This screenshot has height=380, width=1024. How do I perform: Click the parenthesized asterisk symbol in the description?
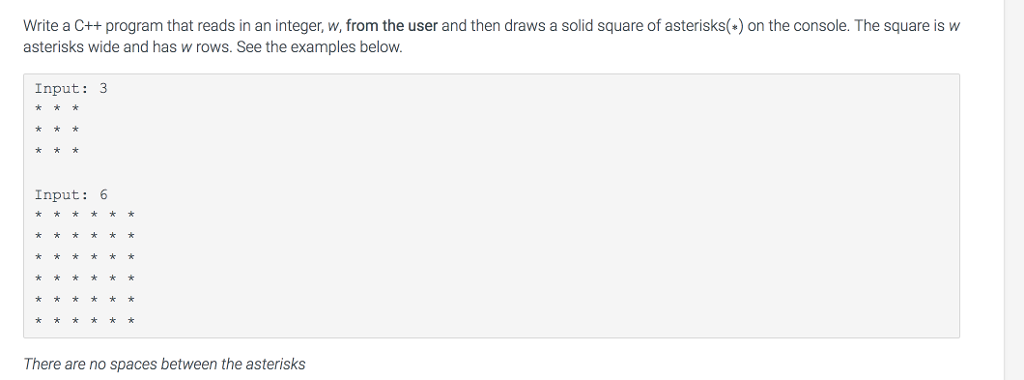[735, 27]
